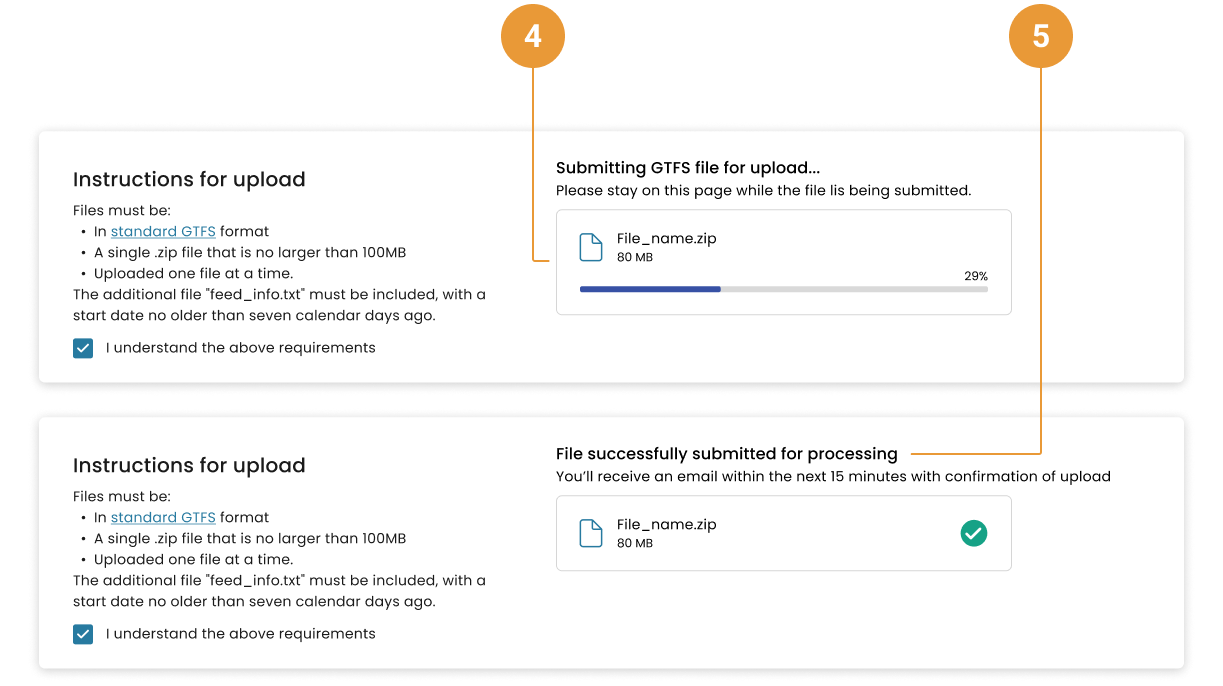This screenshot has width=1223, height=686.
Task: Click the "Please stay on this page" message
Action: pos(763,190)
